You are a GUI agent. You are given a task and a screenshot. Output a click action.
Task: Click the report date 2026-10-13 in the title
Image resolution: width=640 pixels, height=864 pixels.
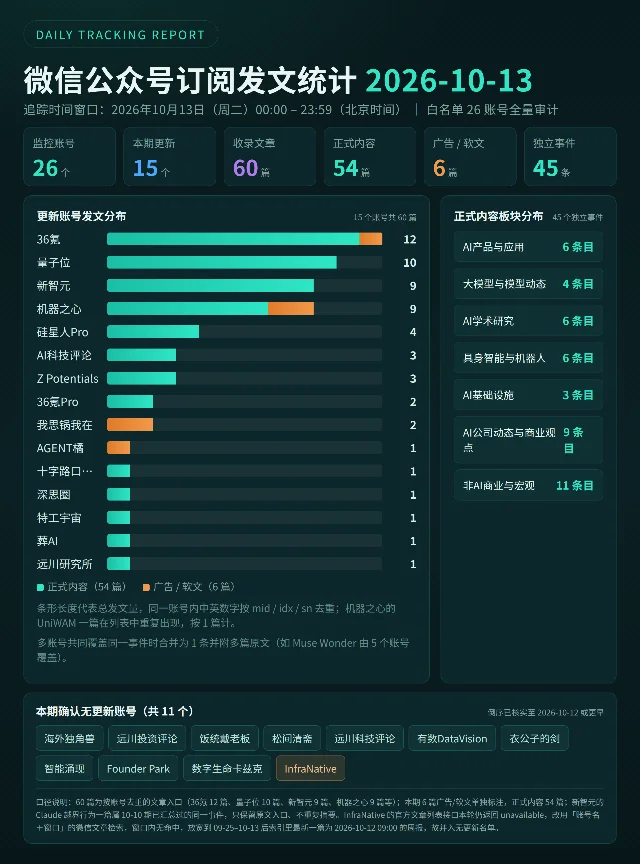coord(449,81)
